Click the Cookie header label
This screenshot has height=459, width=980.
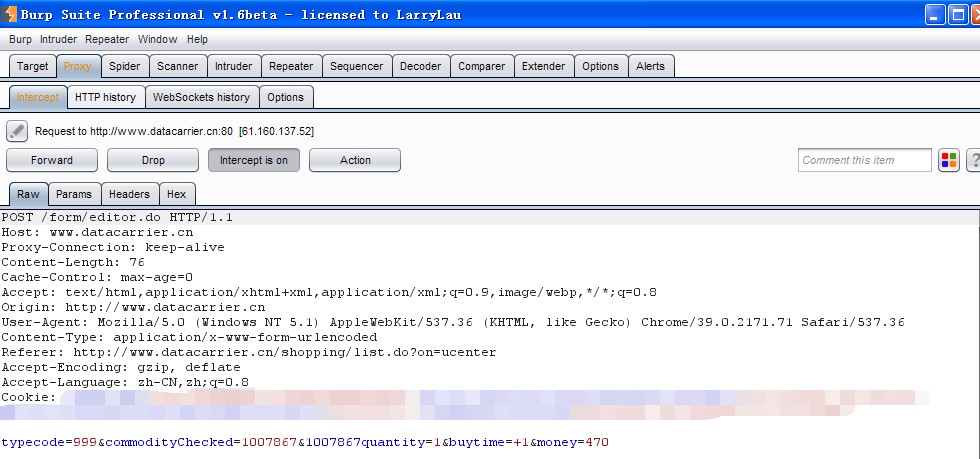pyautogui.click(x=29, y=398)
